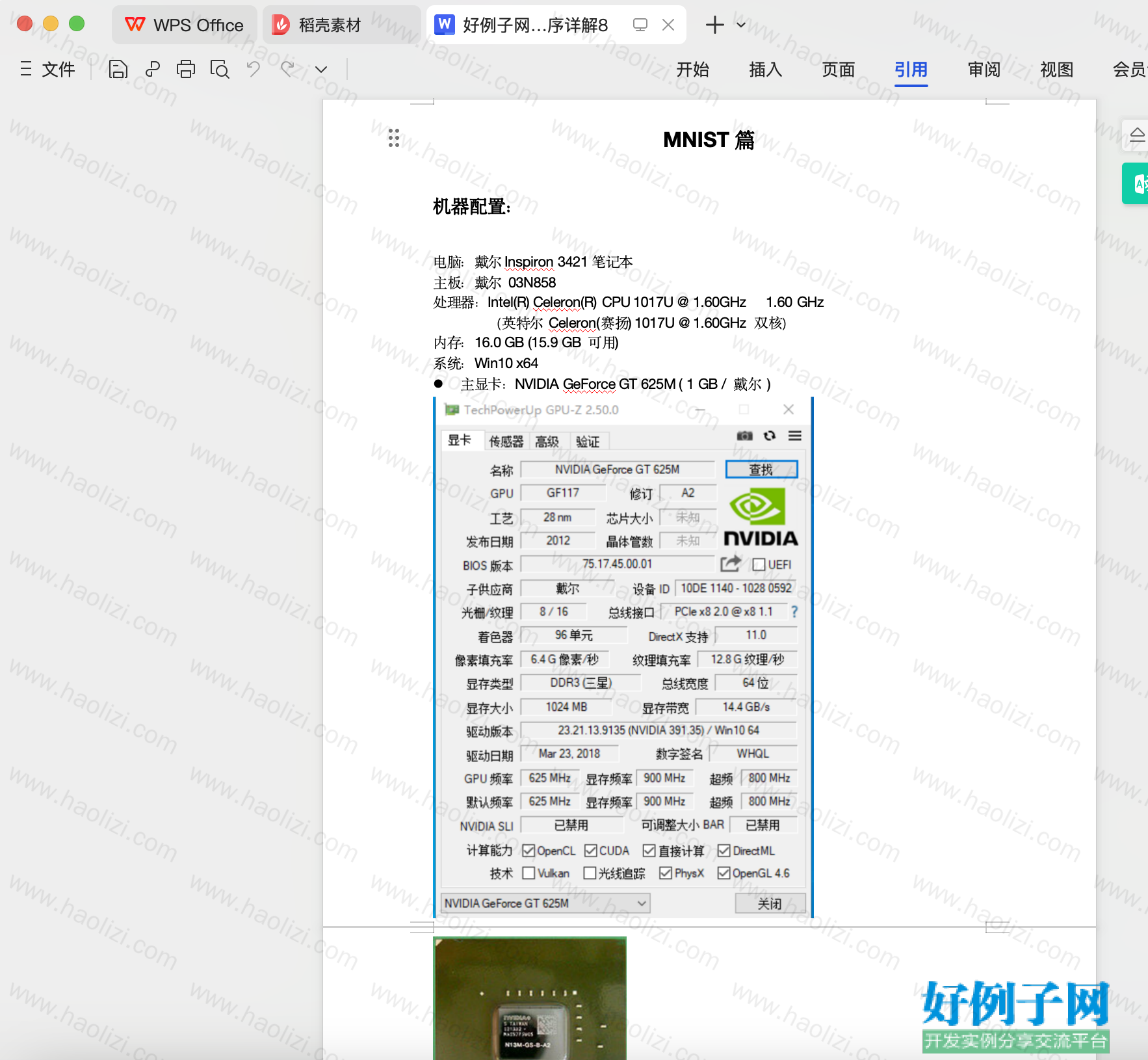Add a new tab with plus icon
The width and height of the screenshot is (1148, 1060).
tap(714, 25)
